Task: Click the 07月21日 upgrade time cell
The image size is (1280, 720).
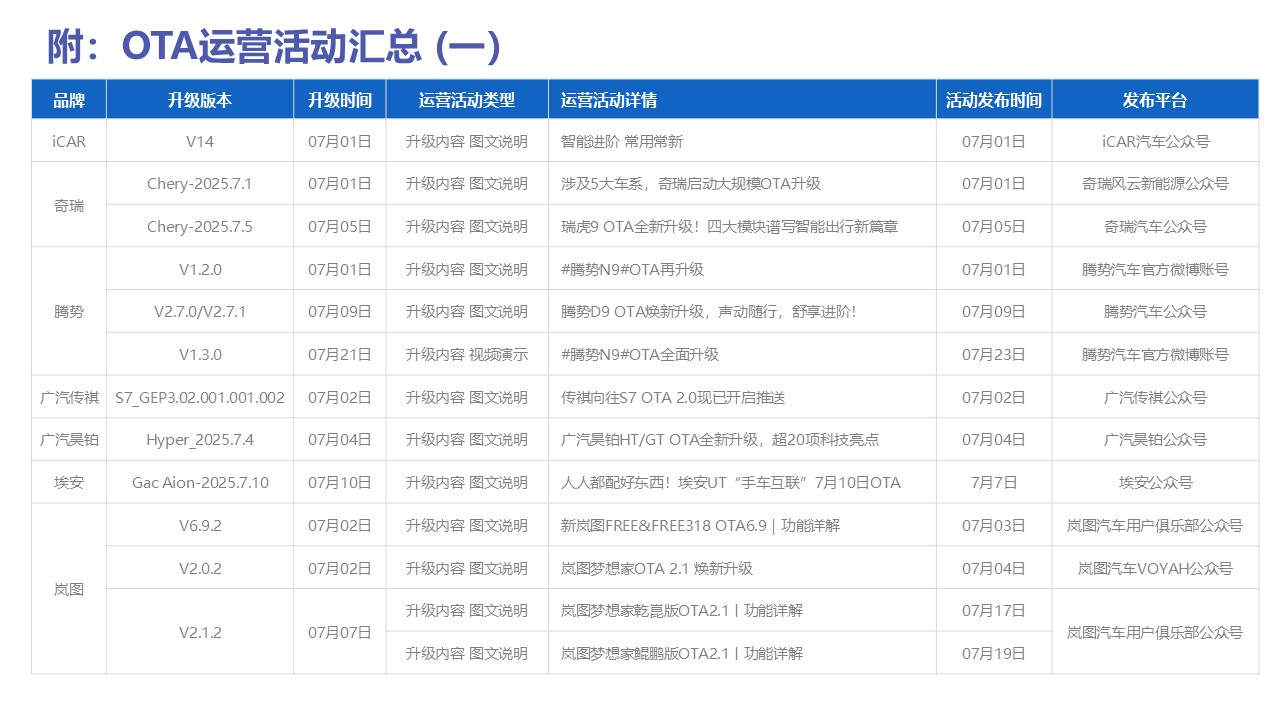Action: point(340,354)
